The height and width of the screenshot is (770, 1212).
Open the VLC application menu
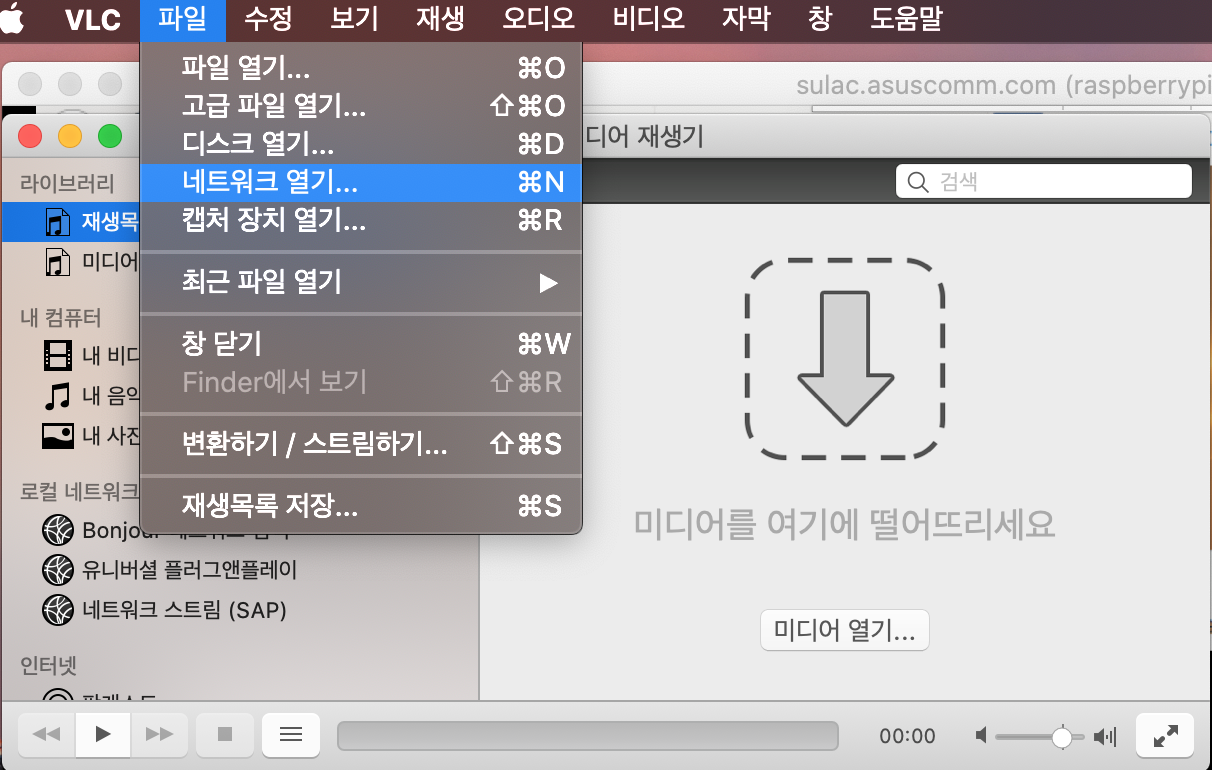91,19
